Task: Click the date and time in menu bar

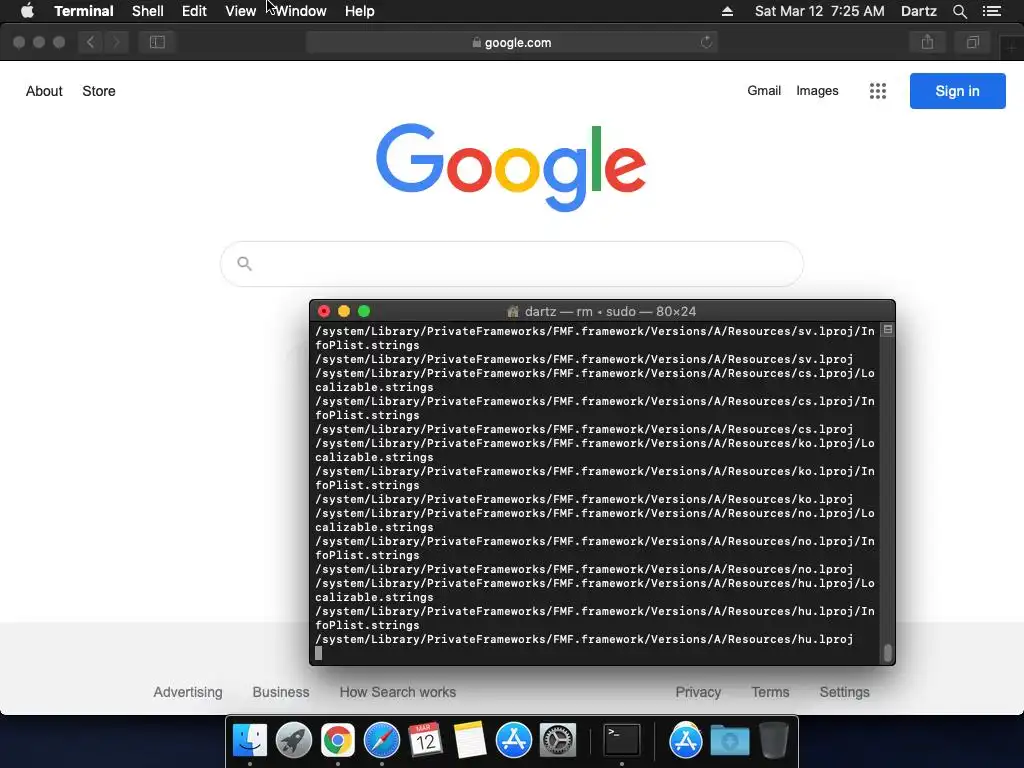Action: (x=820, y=11)
